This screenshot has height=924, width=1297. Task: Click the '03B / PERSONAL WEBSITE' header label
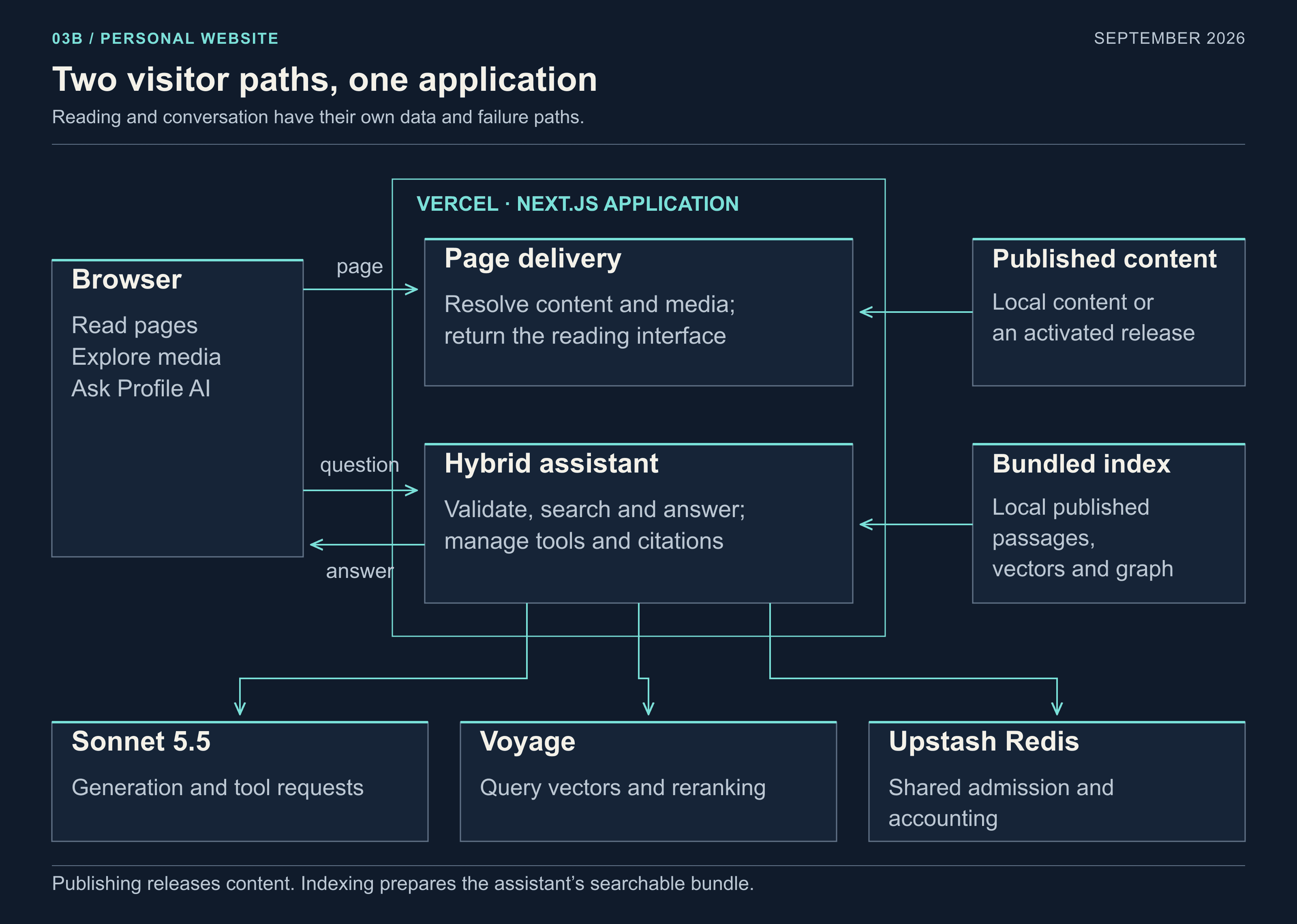pos(165,38)
